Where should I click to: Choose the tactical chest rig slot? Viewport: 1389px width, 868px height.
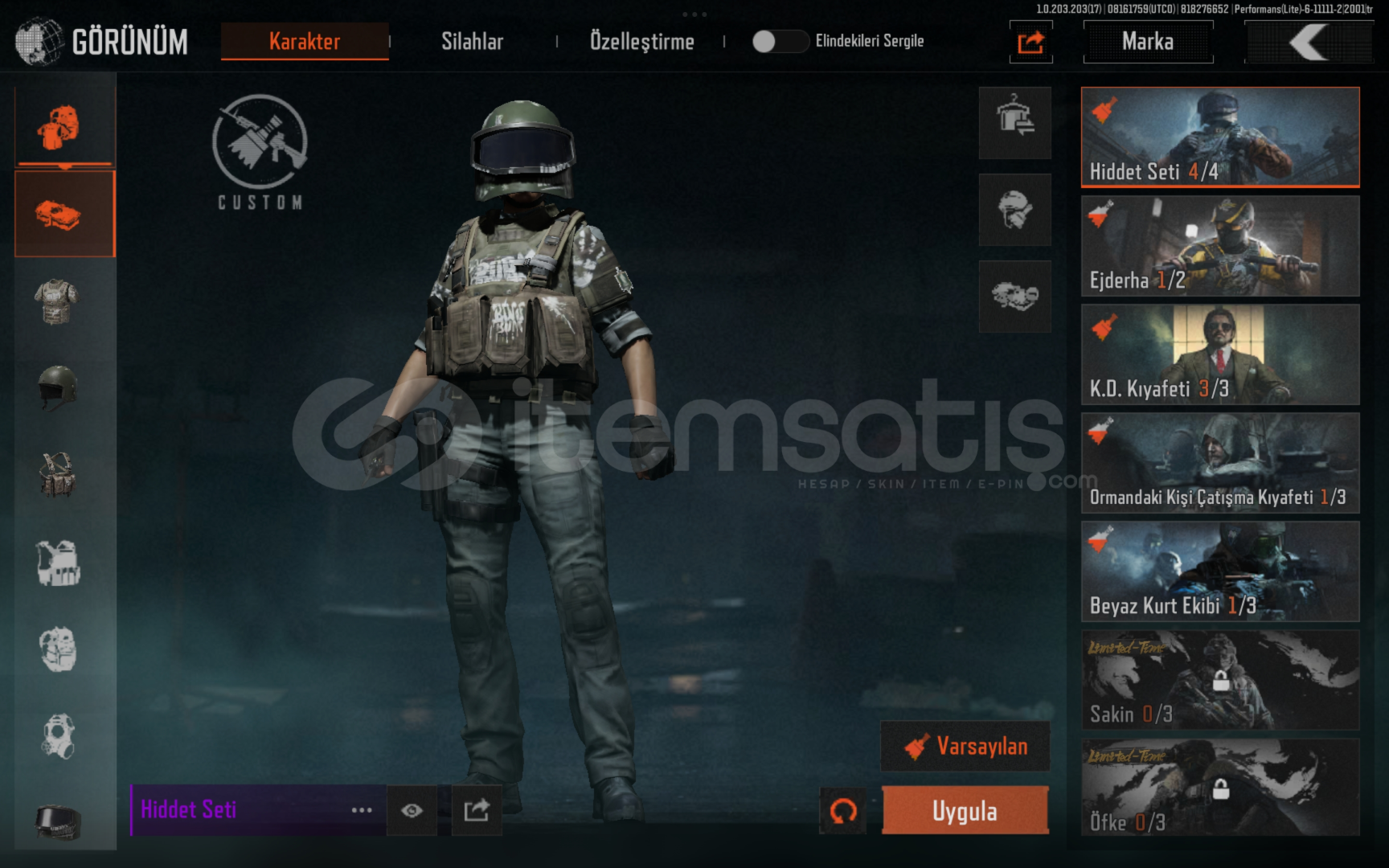tap(57, 474)
